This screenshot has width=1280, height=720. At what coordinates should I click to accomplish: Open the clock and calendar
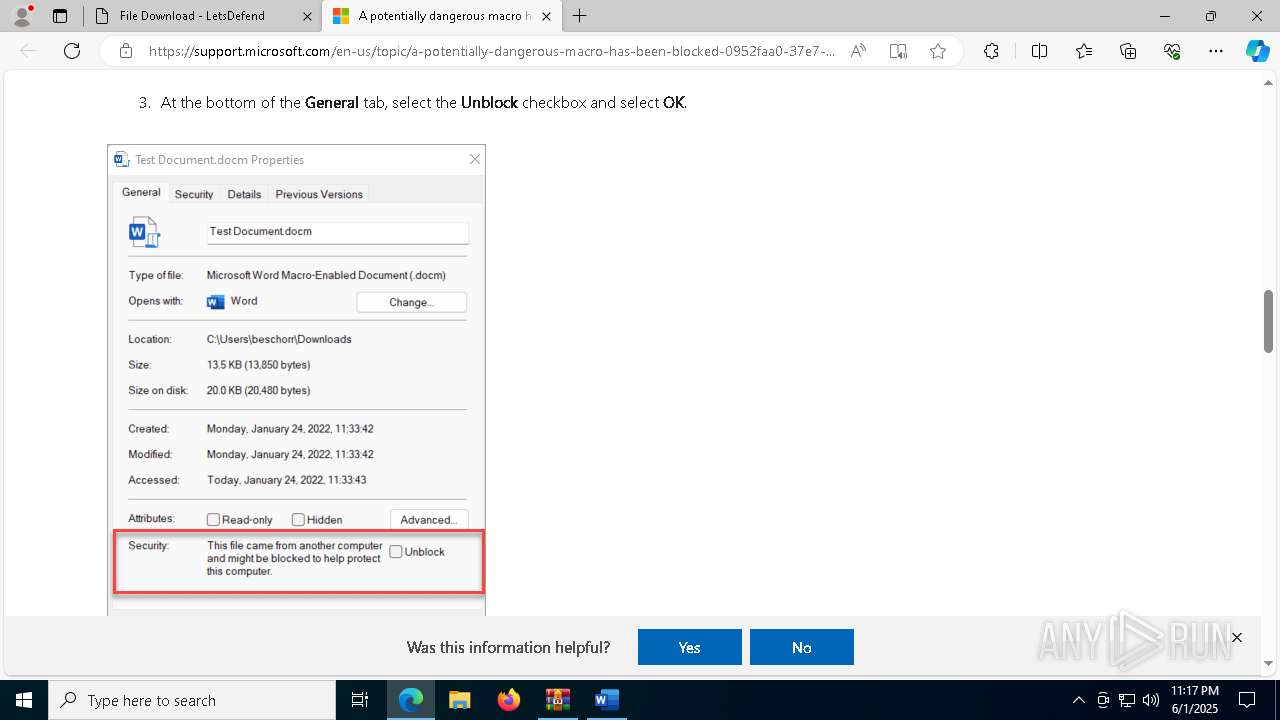[1194, 700]
